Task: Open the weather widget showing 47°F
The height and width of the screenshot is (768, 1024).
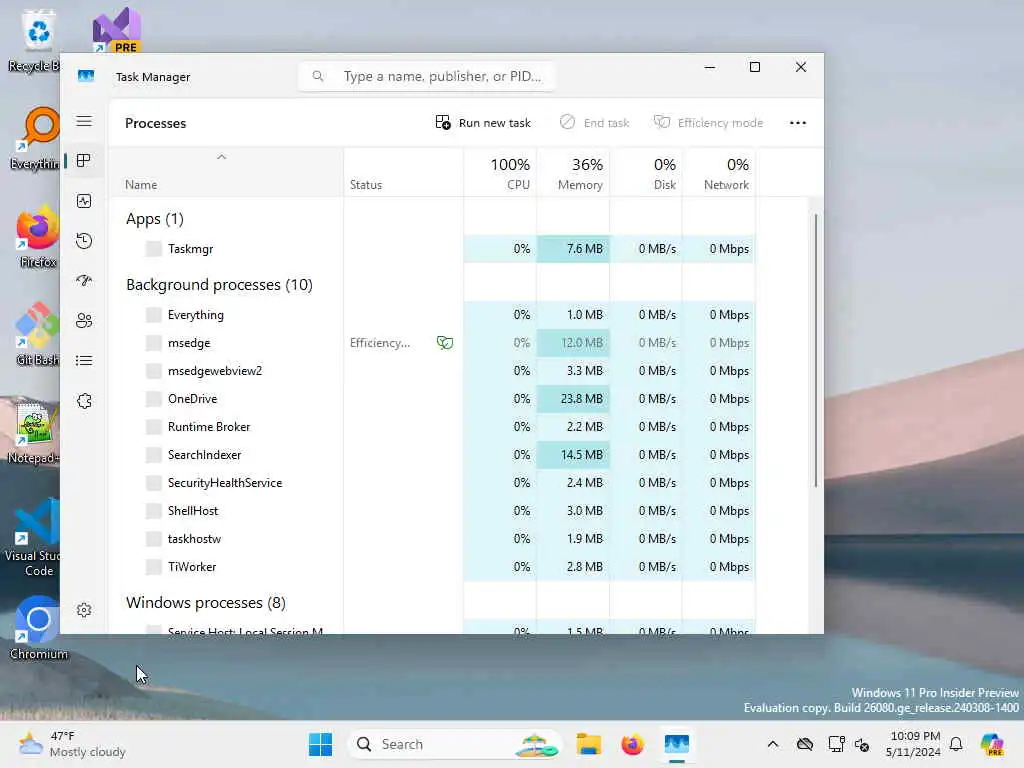Action: (72, 744)
